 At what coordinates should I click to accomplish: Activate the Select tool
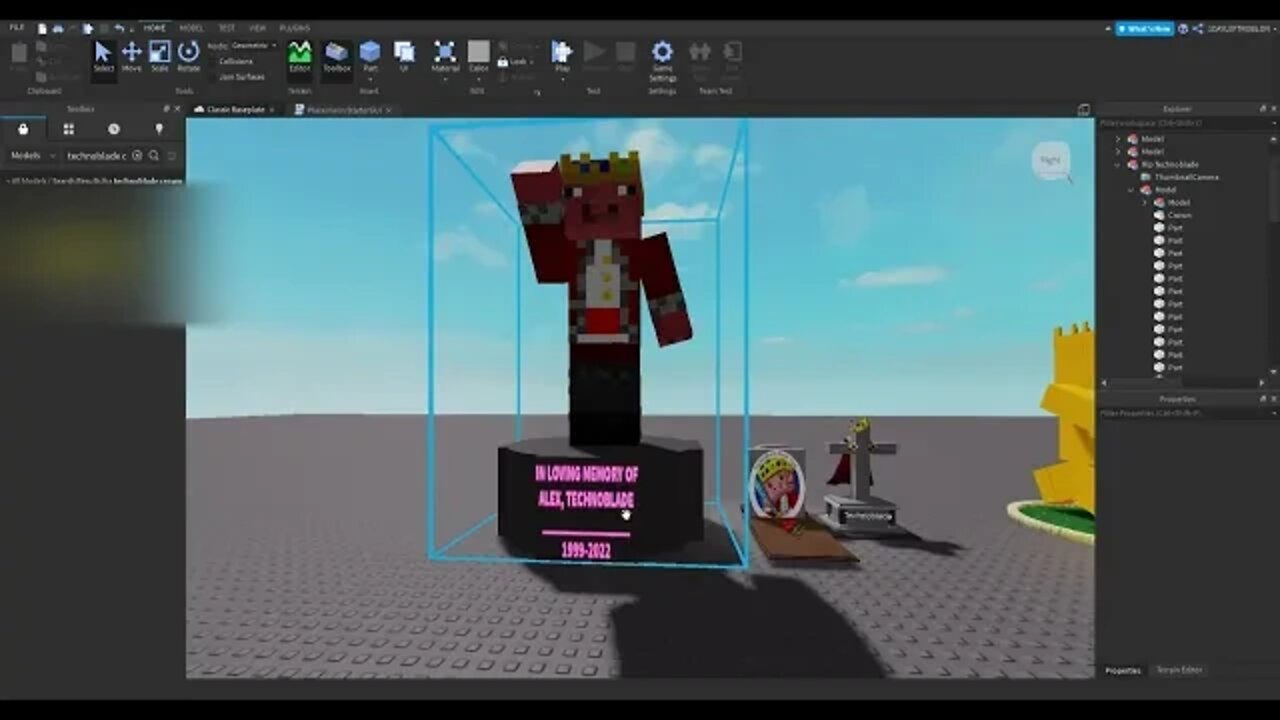104,56
